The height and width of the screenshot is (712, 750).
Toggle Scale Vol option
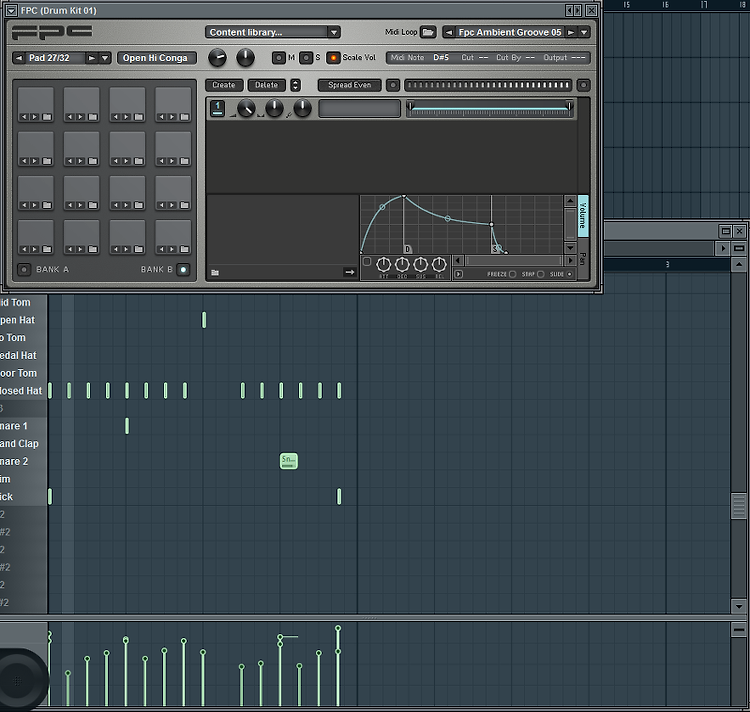point(333,58)
